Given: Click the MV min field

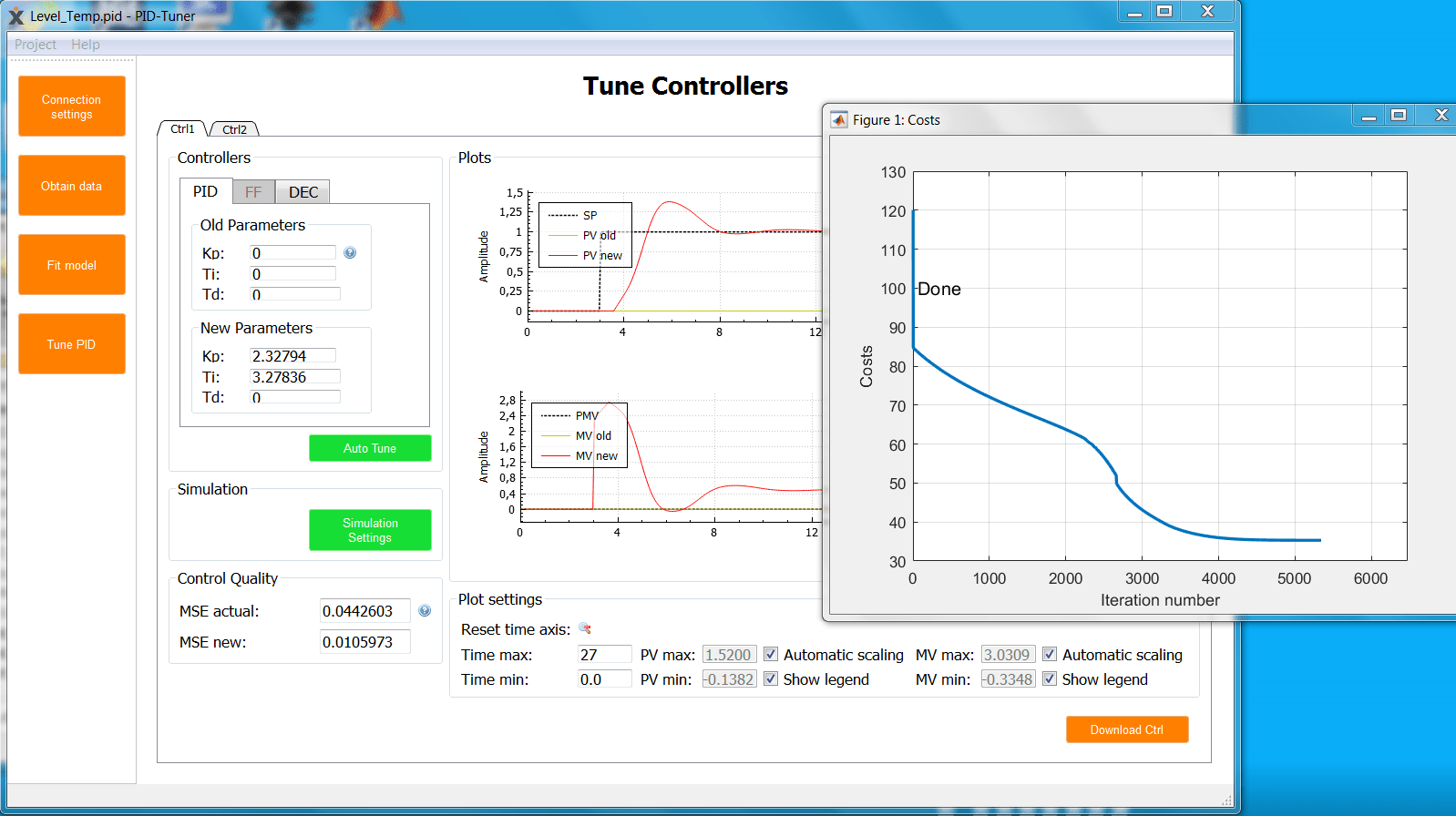Looking at the screenshot, I should click(1008, 678).
